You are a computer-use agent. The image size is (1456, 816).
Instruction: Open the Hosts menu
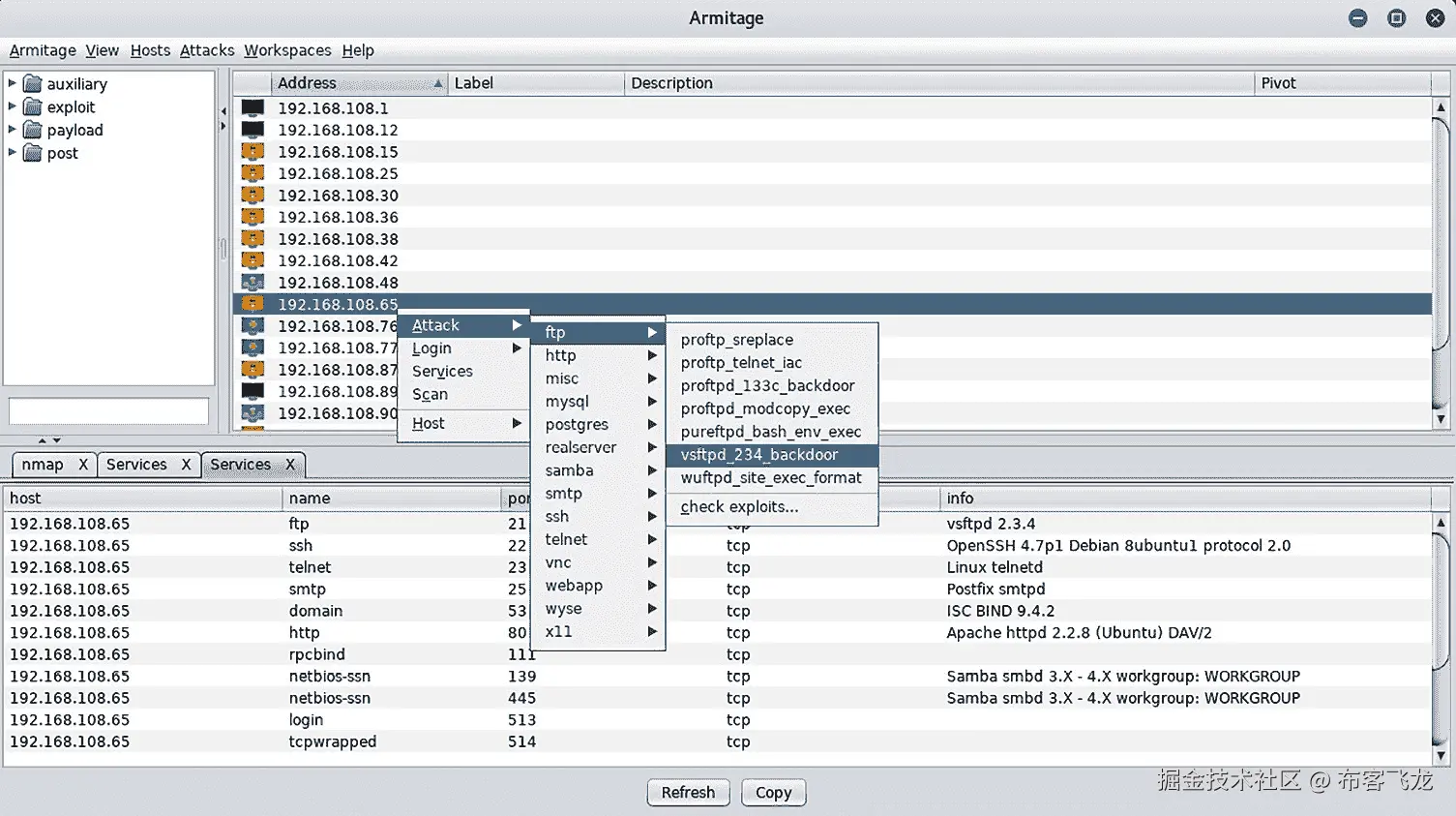click(150, 50)
